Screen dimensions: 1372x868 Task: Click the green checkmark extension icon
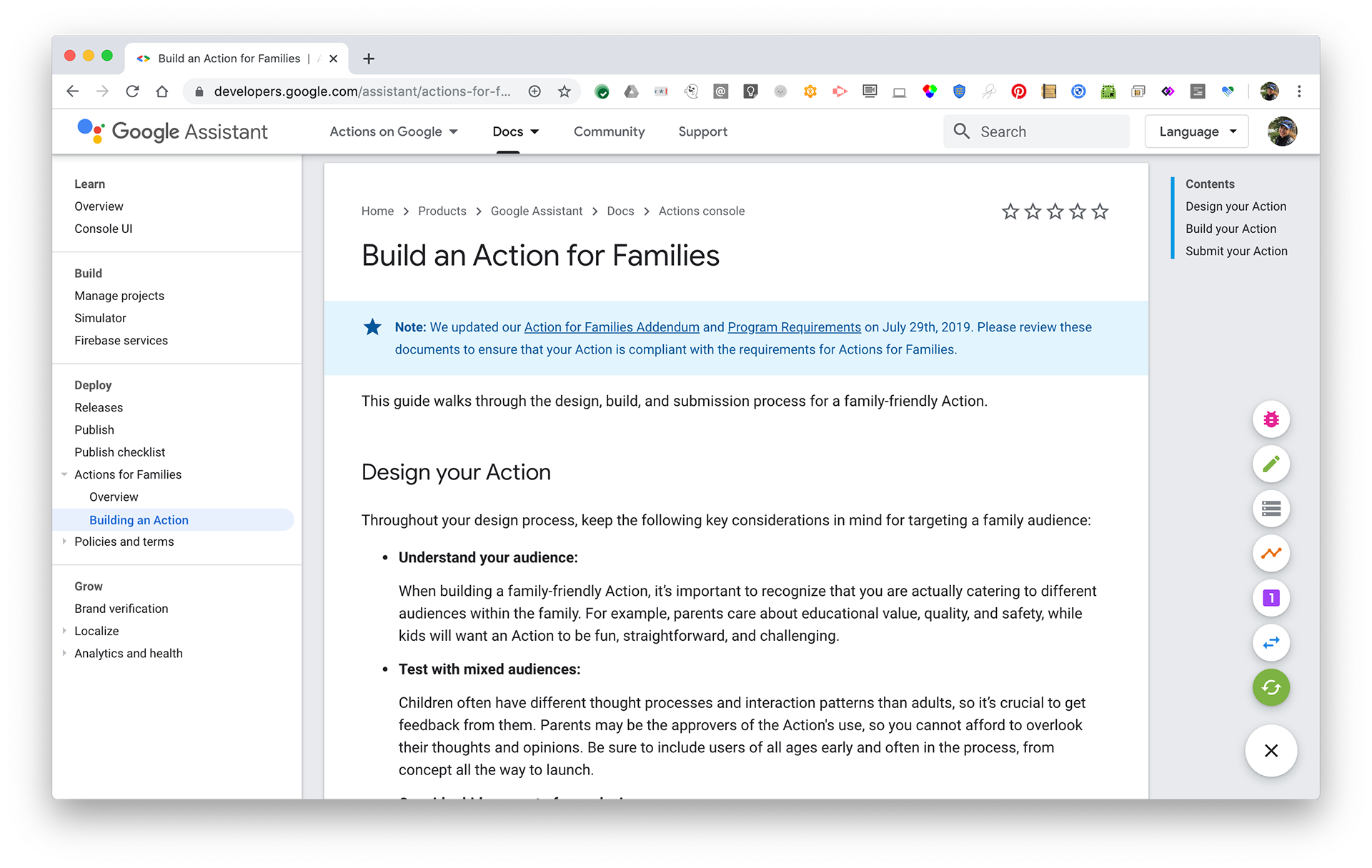pos(602,91)
